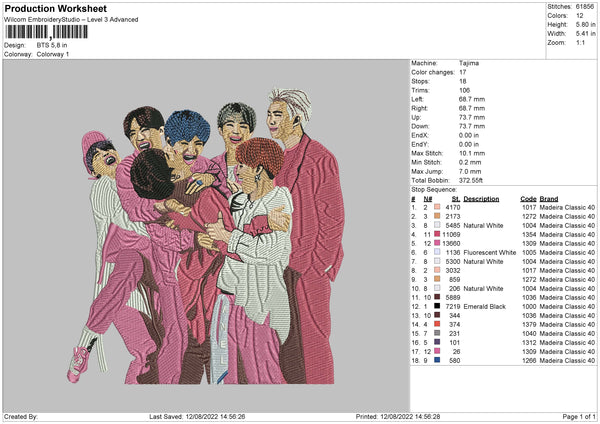Image resolution: width=600 pixels, height=424 pixels.
Task: Click the 'Brand' column header
Action: (x=549, y=199)
